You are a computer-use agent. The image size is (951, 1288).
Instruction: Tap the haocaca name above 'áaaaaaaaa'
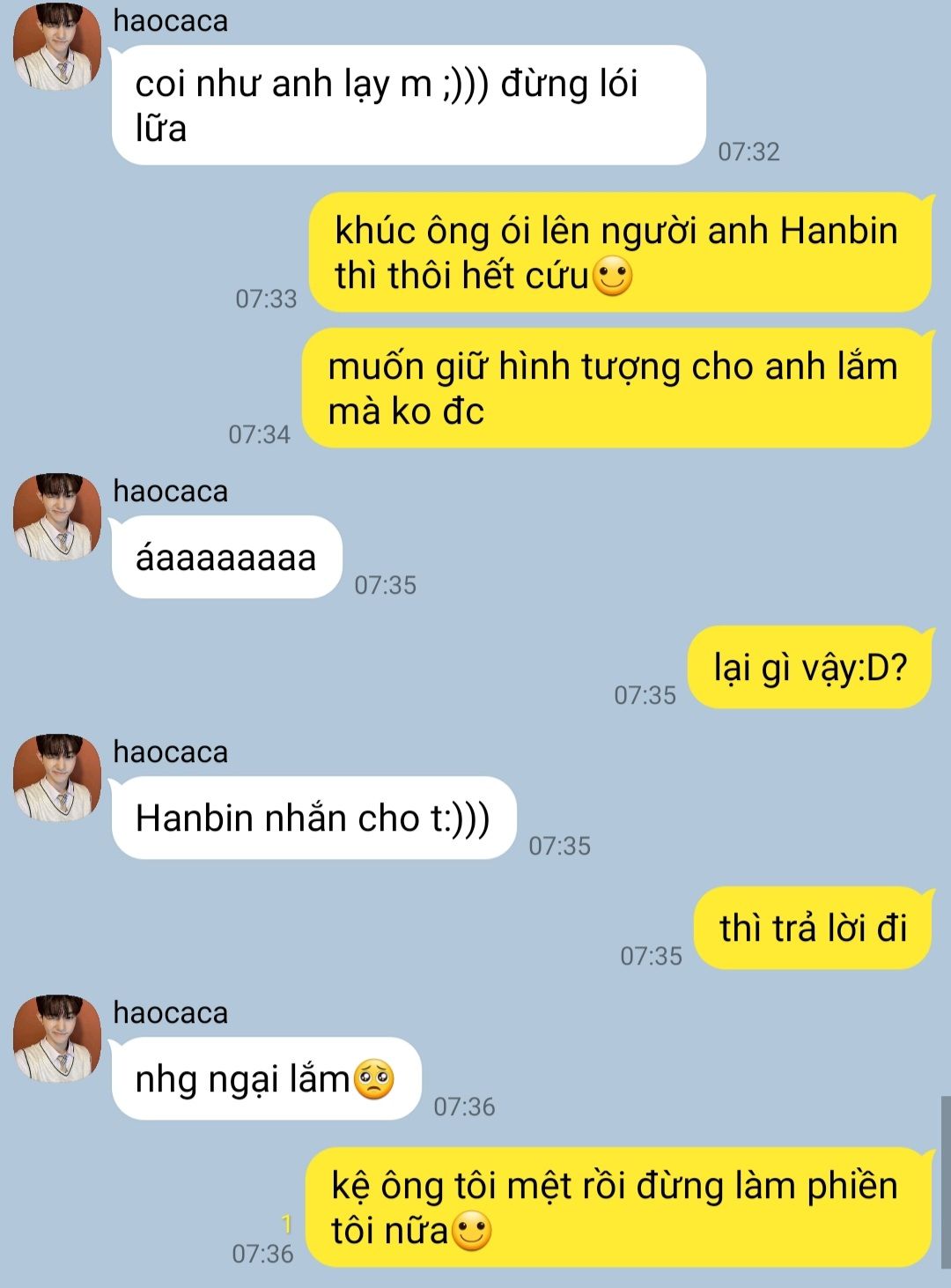[171, 491]
